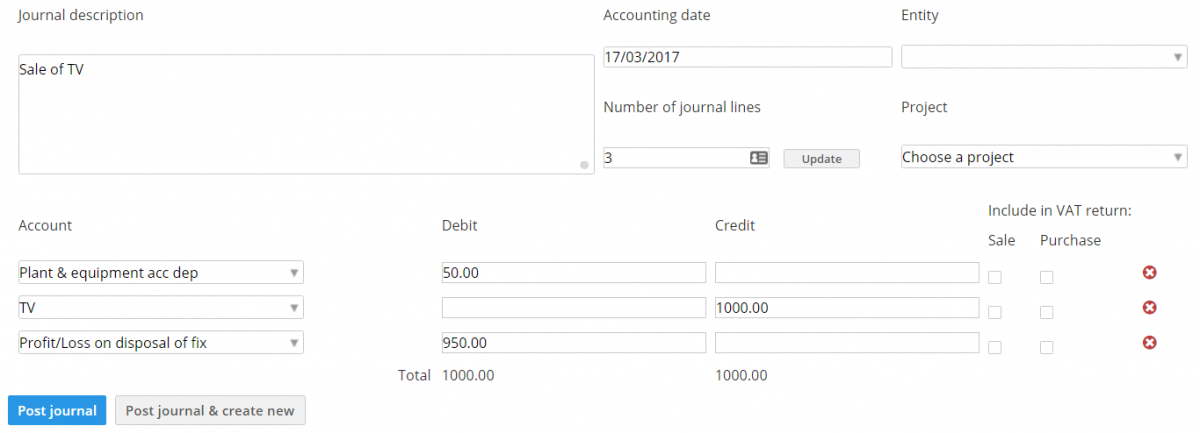1200x433 pixels.
Task: Open the Plant & equipment acc dep account dropdown
Action: pos(161,272)
